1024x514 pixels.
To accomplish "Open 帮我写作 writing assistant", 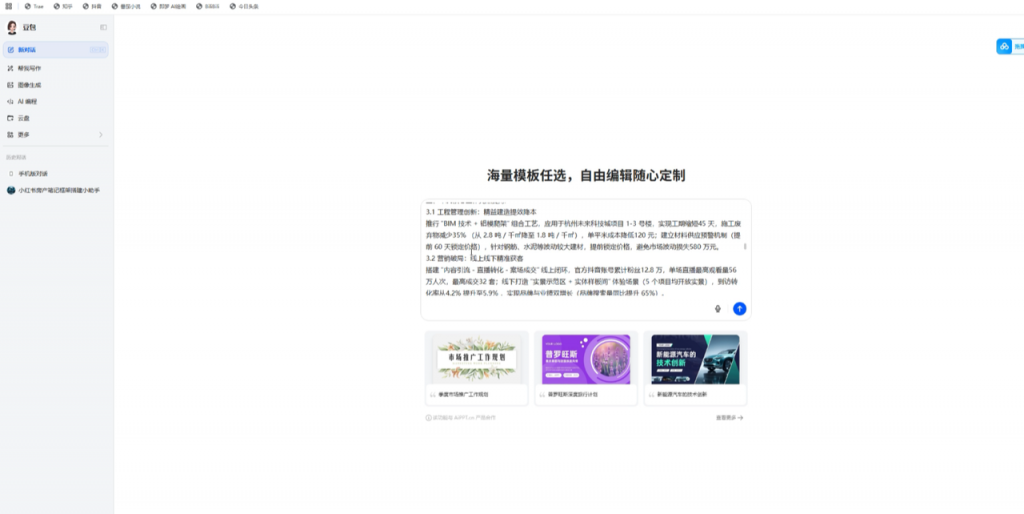I will pyautogui.click(x=56, y=68).
